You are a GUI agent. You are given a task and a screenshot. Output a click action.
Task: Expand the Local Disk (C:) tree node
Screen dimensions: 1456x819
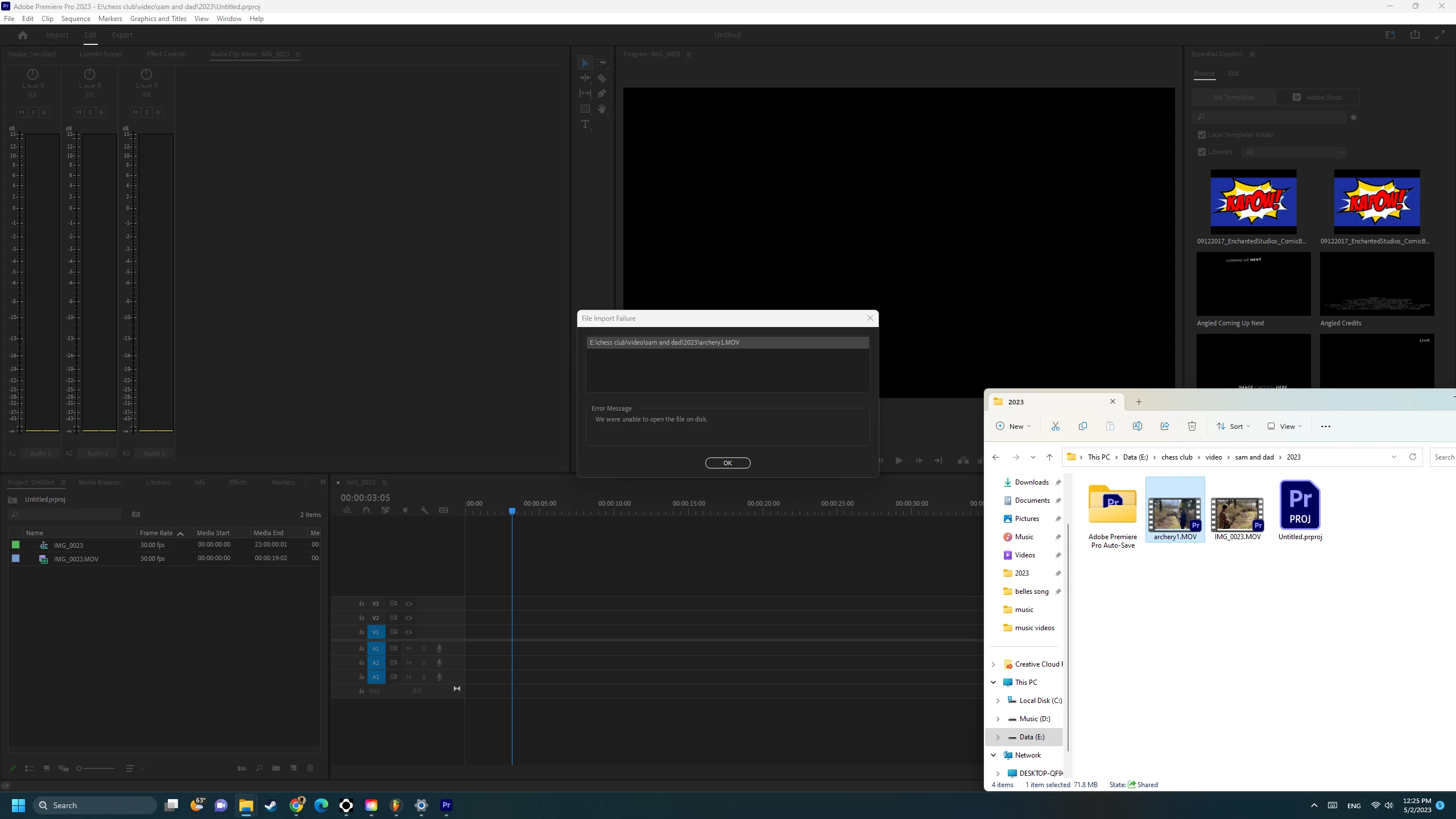click(x=998, y=701)
